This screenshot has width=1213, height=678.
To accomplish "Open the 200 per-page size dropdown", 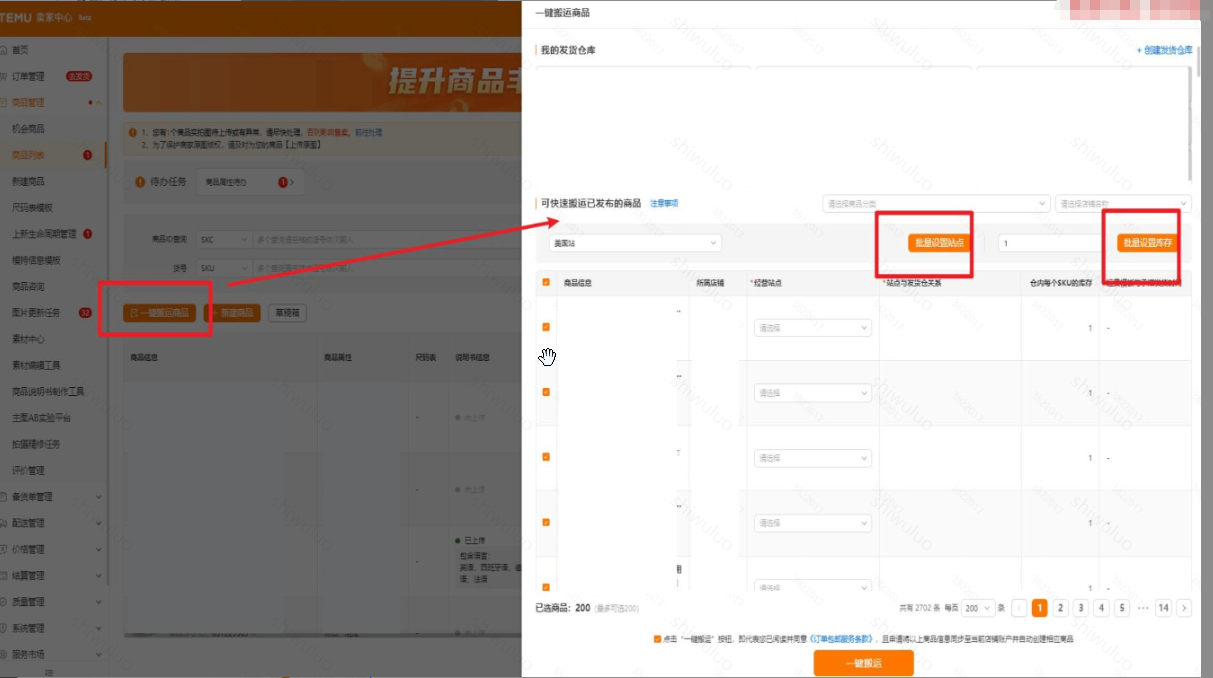I will (978, 608).
